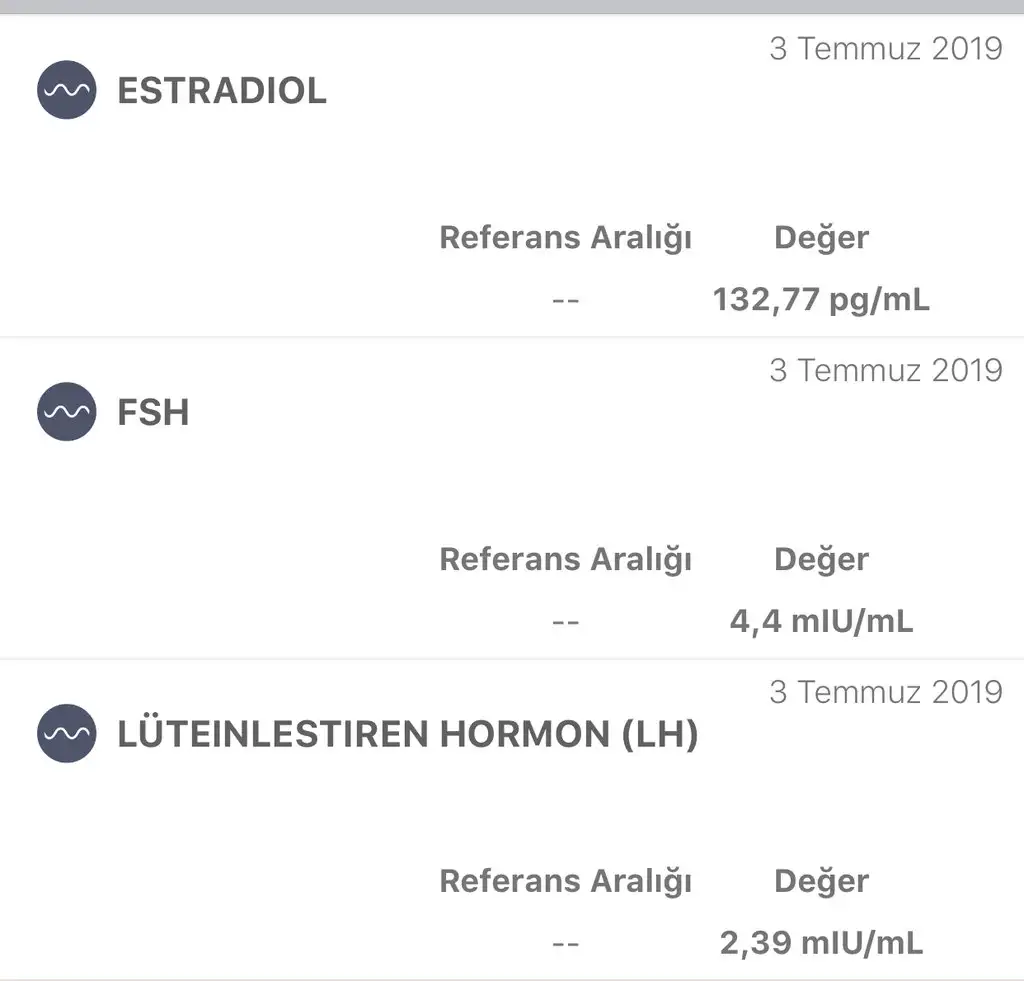Viewport: 1024px width, 981px height.
Task: Click Referans Aralığı label under LH
Action: coord(566,882)
